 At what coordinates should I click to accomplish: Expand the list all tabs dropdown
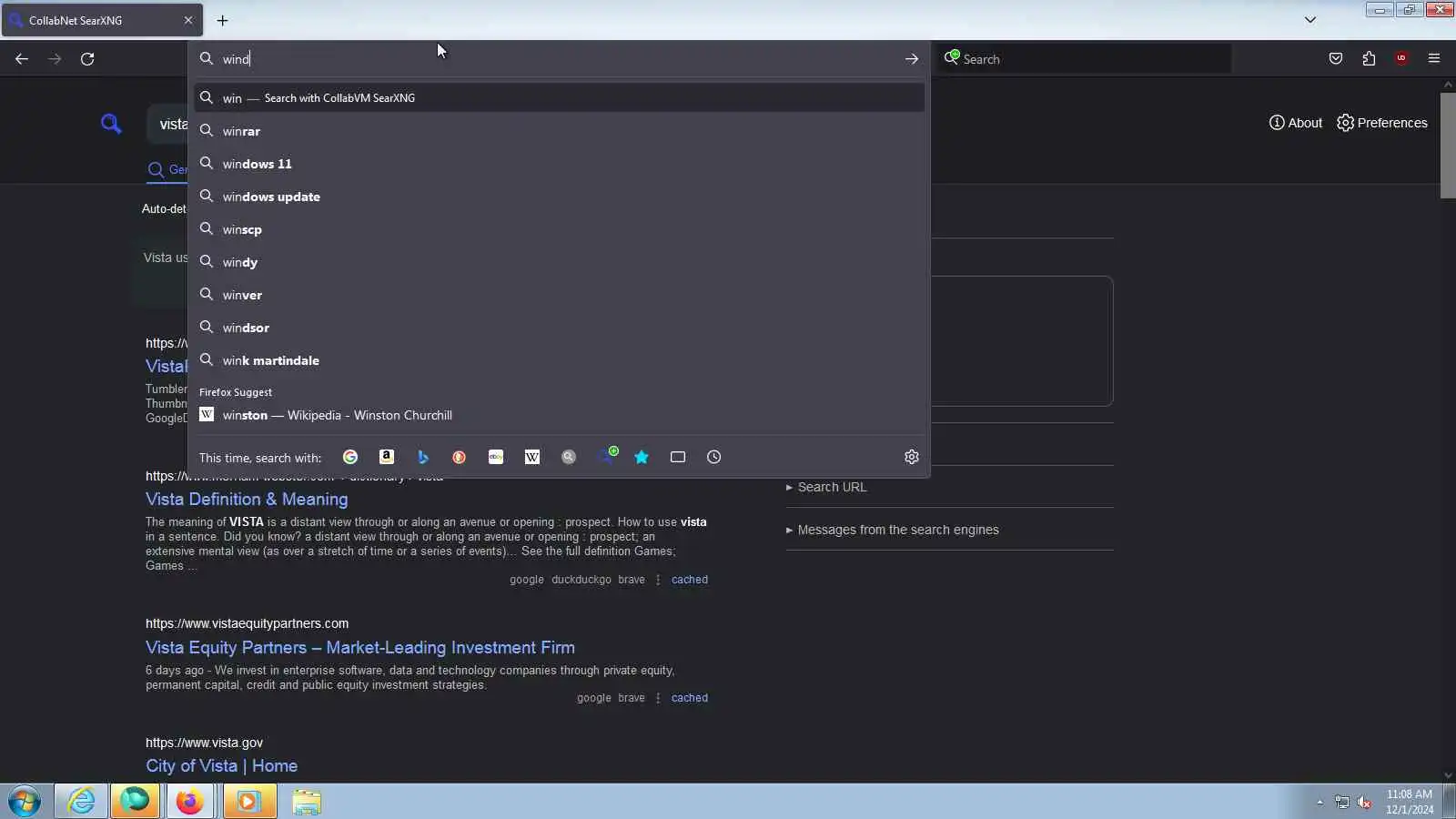(1310, 20)
